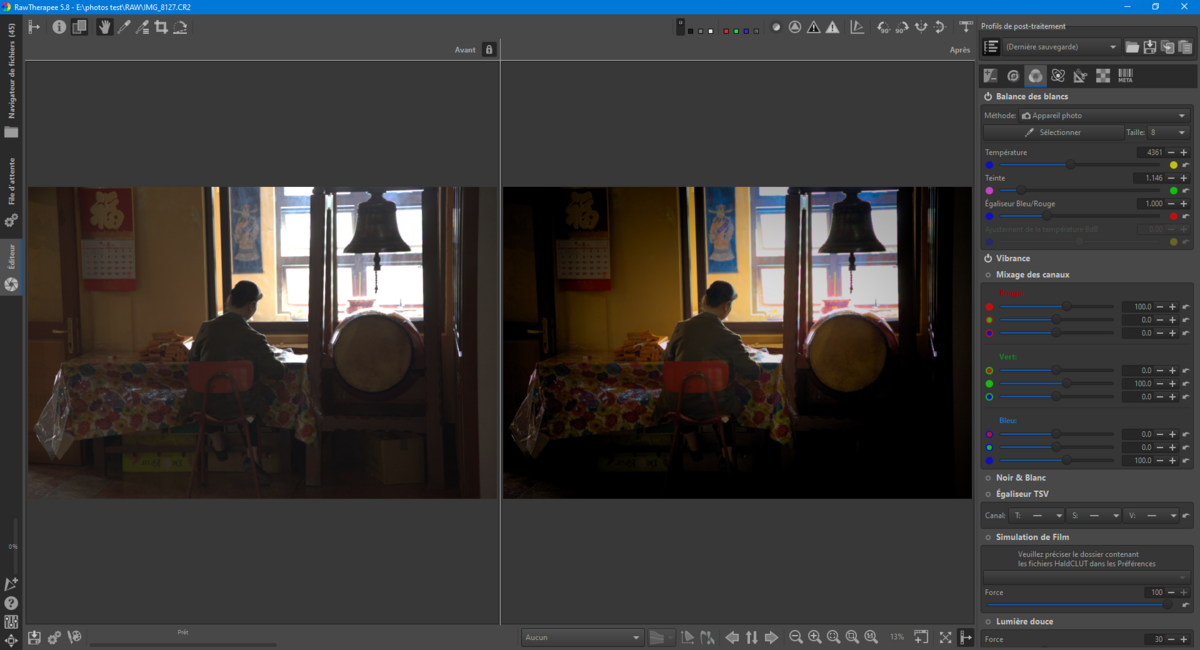Rotate image 90 degrees left
Screen dimensions: 1200x650
(883, 27)
